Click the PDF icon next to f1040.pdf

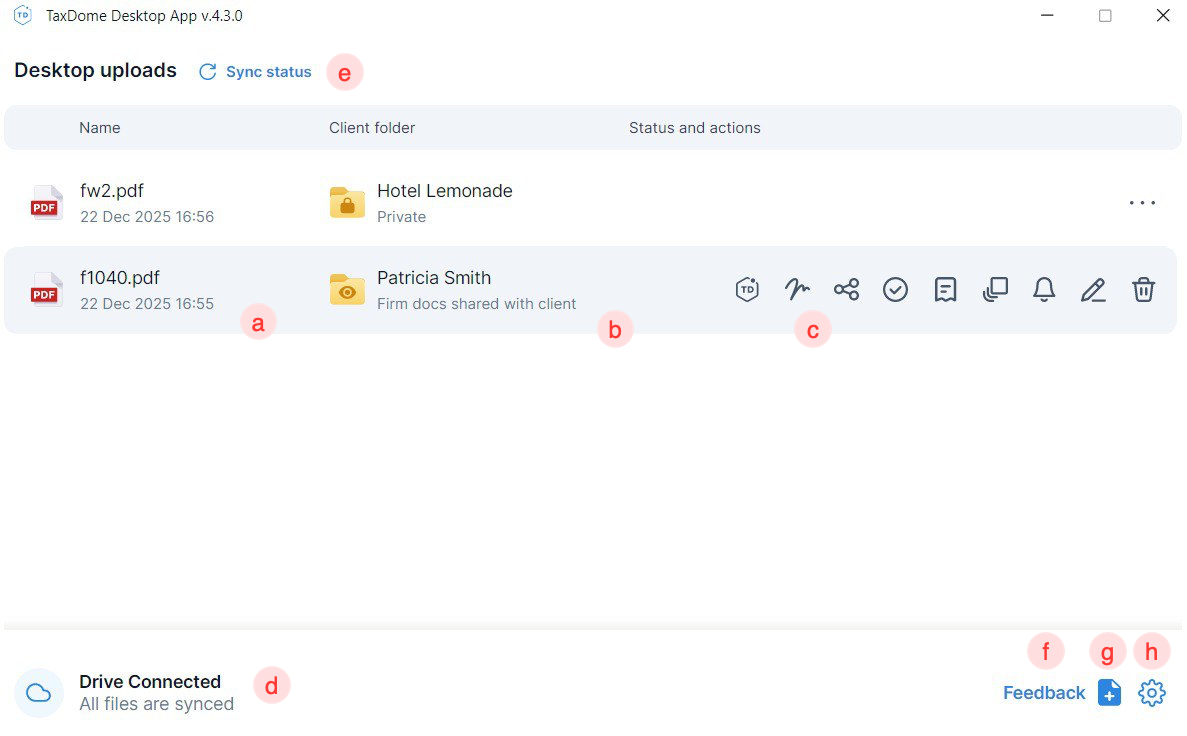coord(46,290)
